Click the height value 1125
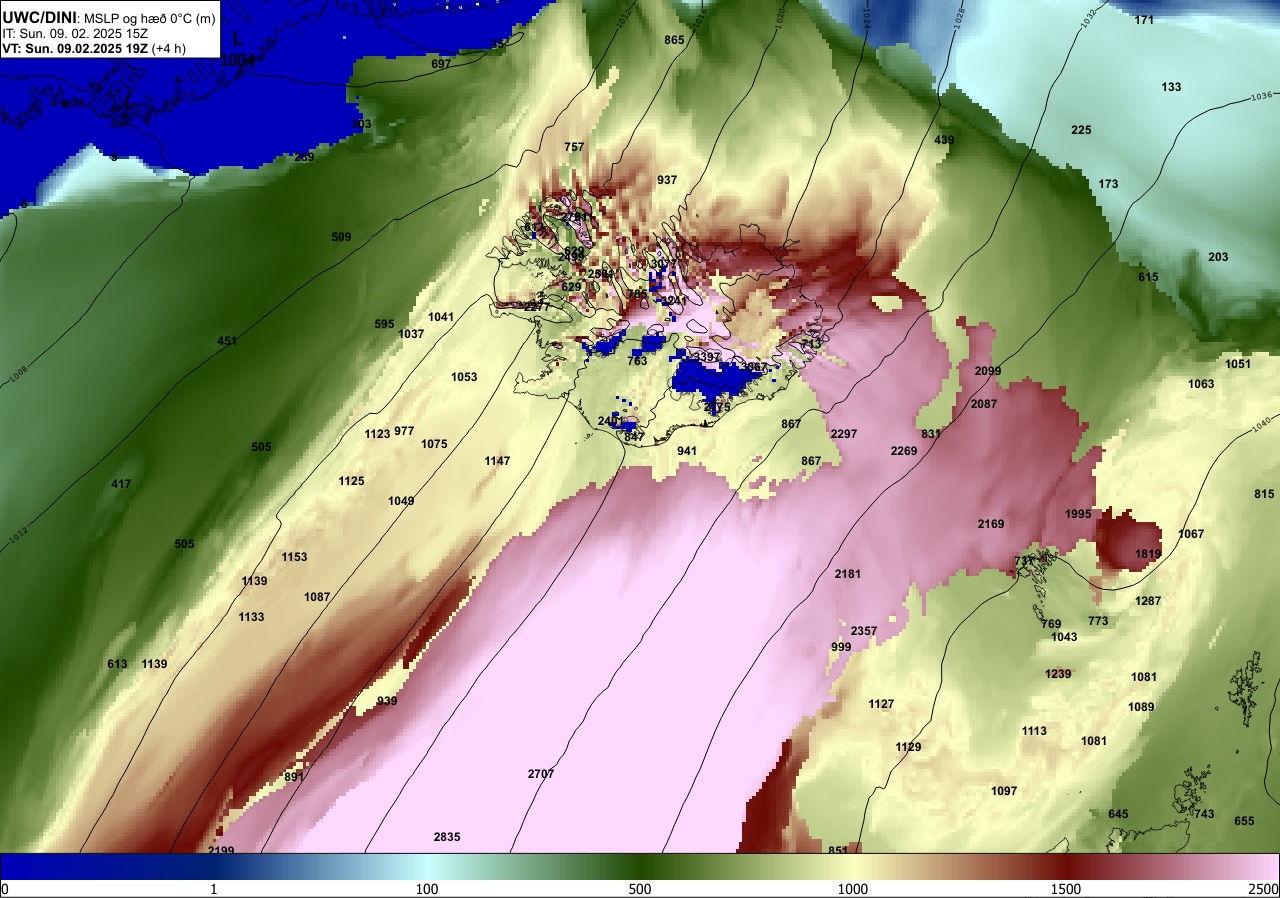The height and width of the screenshot is (898, 1280). (351, 481)
